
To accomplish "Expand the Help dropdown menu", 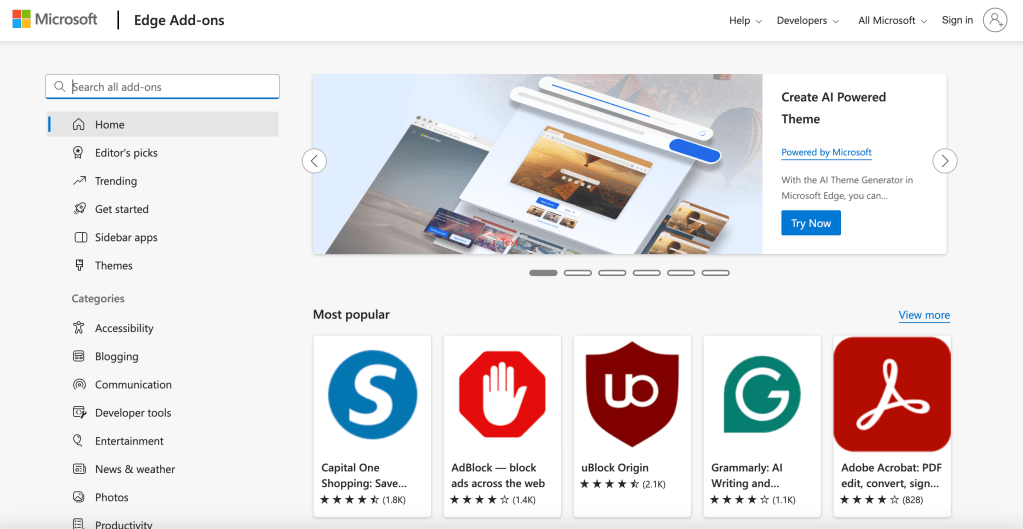I will pyautogui.click(x=745, y=21).
